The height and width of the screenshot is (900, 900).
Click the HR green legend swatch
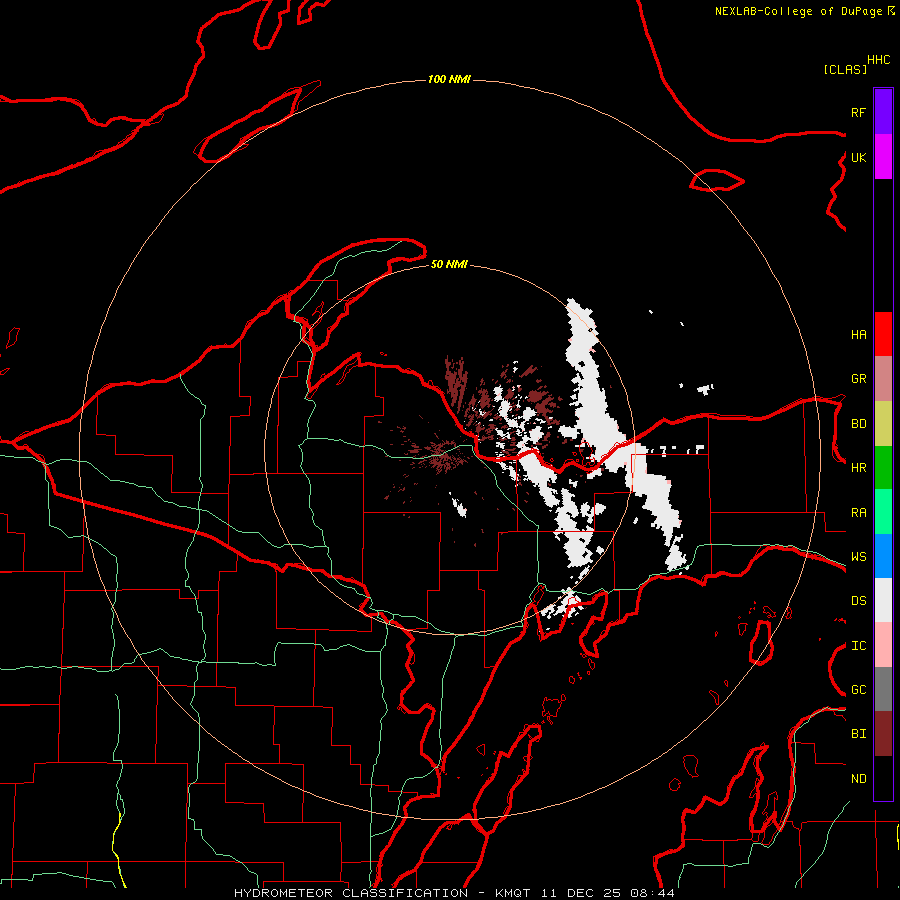(x=883, y=467)
